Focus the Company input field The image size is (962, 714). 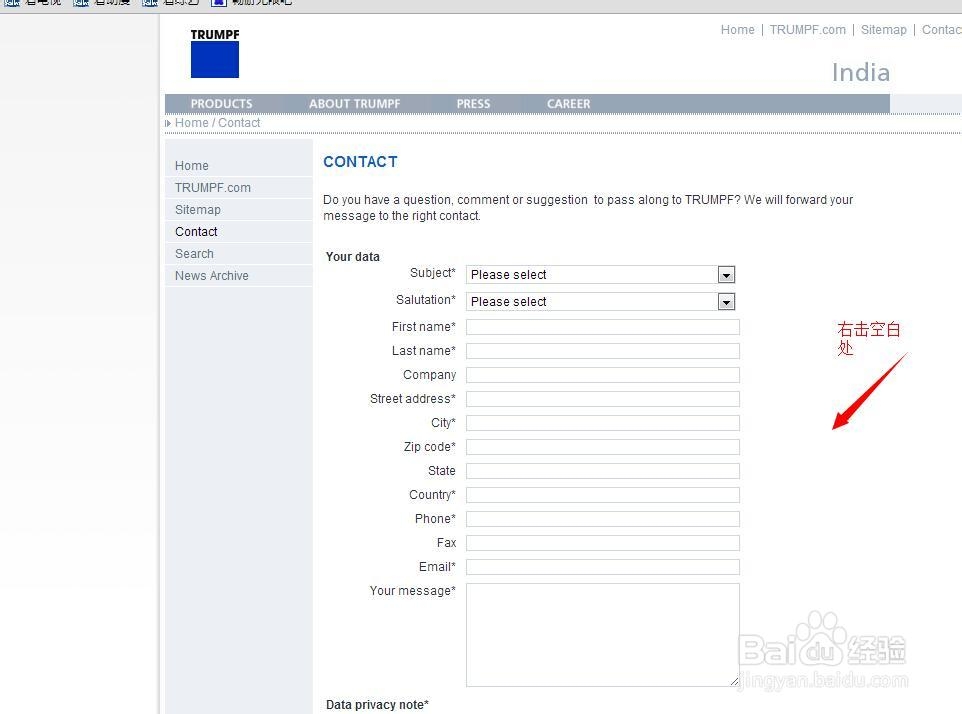coord(602,375)
